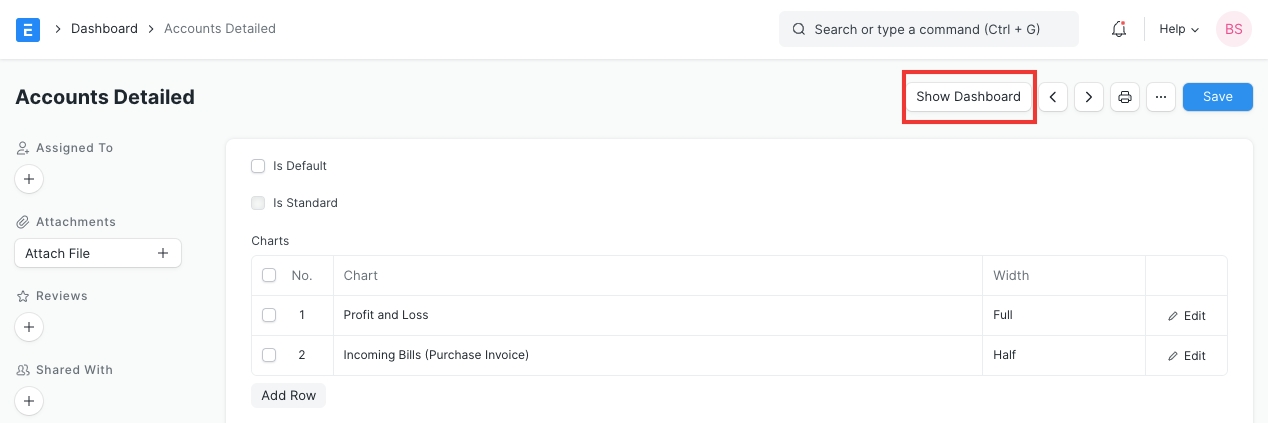Select all chart rows via header checkbox
1268x423 pixels.
pos(268,275)
